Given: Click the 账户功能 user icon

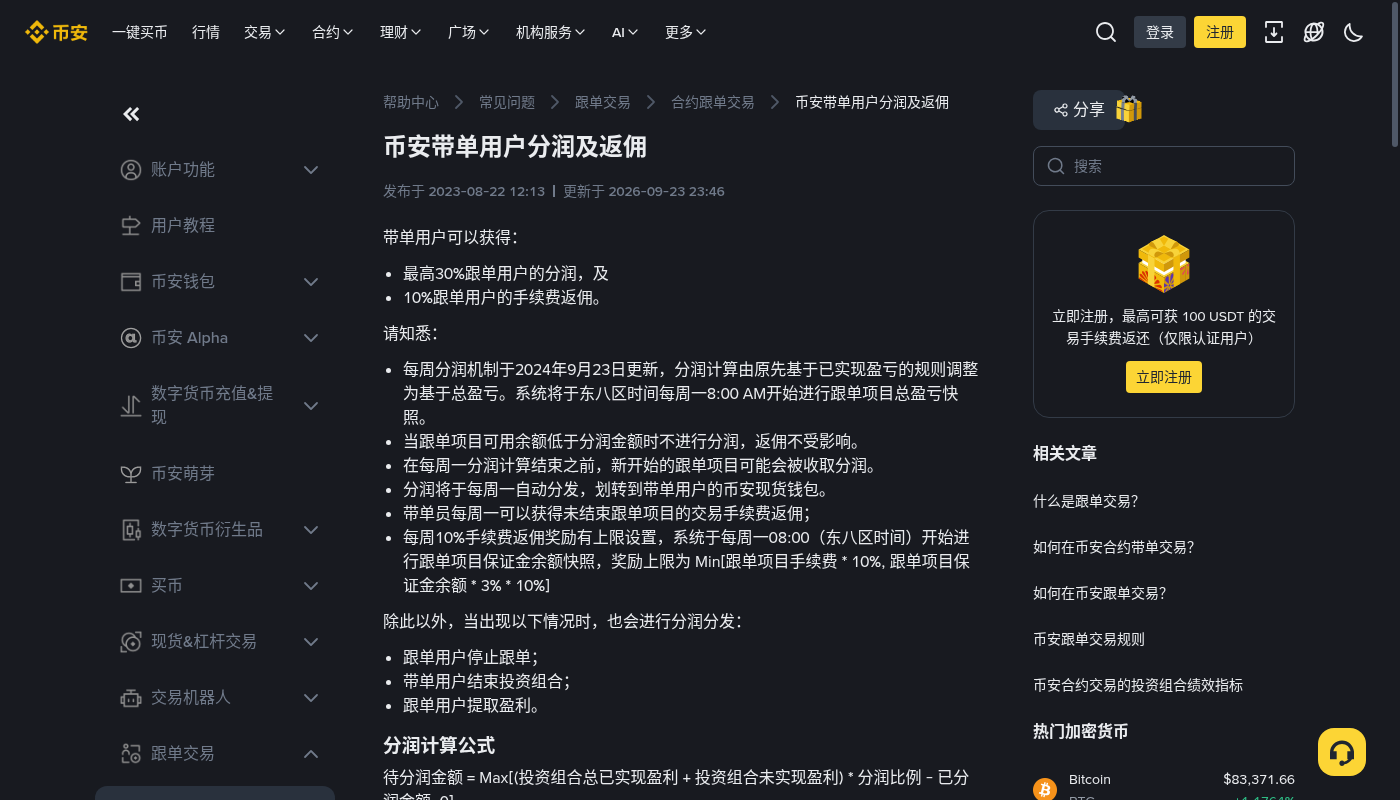Looking at the screenshot, I should click(131, 170).
